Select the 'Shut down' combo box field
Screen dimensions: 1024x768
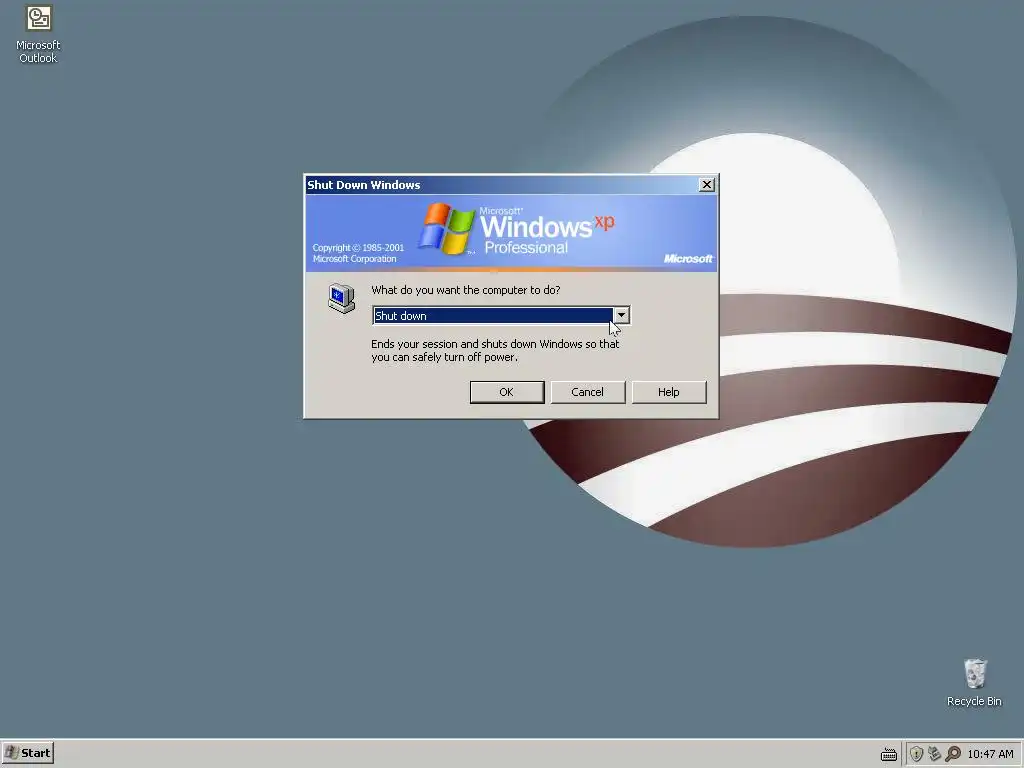tap(500, 315)
